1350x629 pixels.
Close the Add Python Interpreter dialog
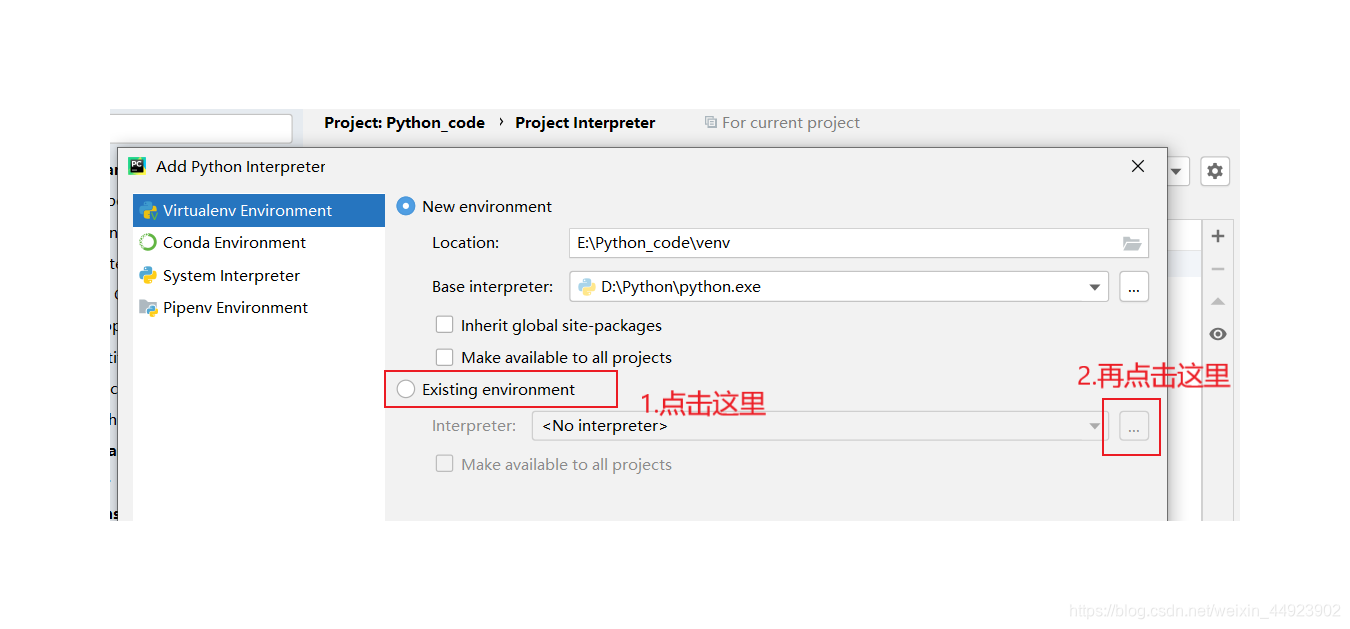(x=1138, y=167)
